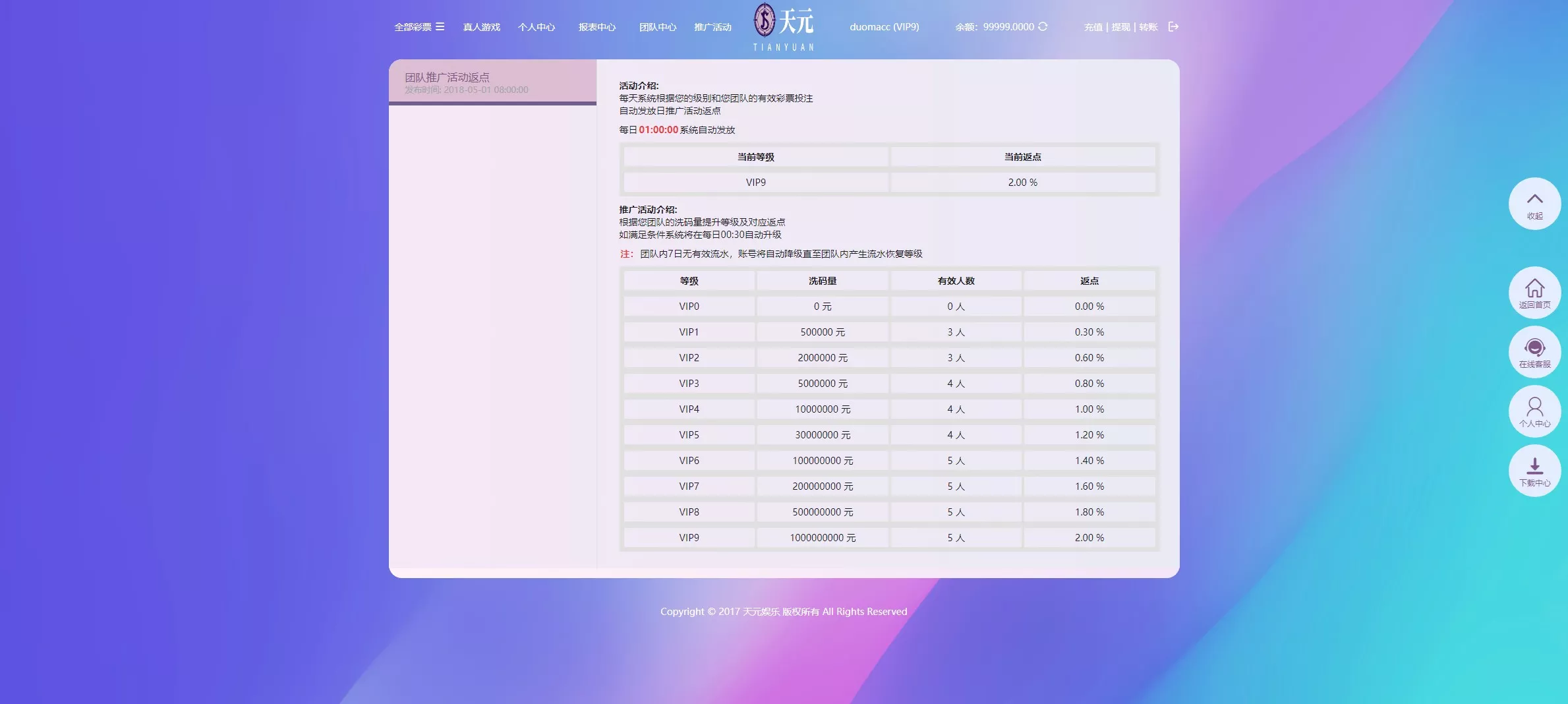Refresh the account balance with the refresh icon
Viewport: 1568px width, 704px height.
[x=1042, y=27]
